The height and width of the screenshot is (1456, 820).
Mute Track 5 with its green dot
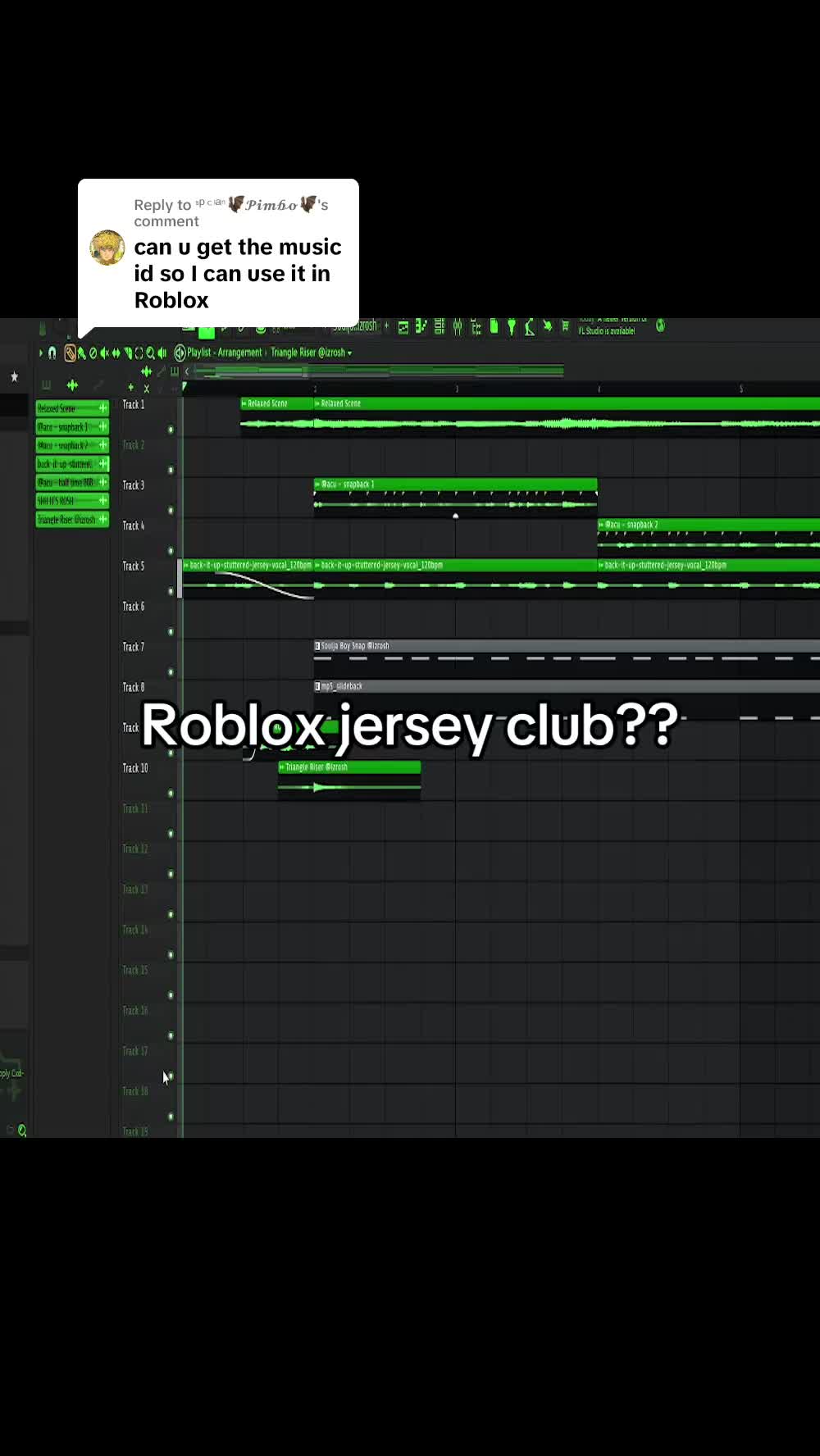coord(171,591)
